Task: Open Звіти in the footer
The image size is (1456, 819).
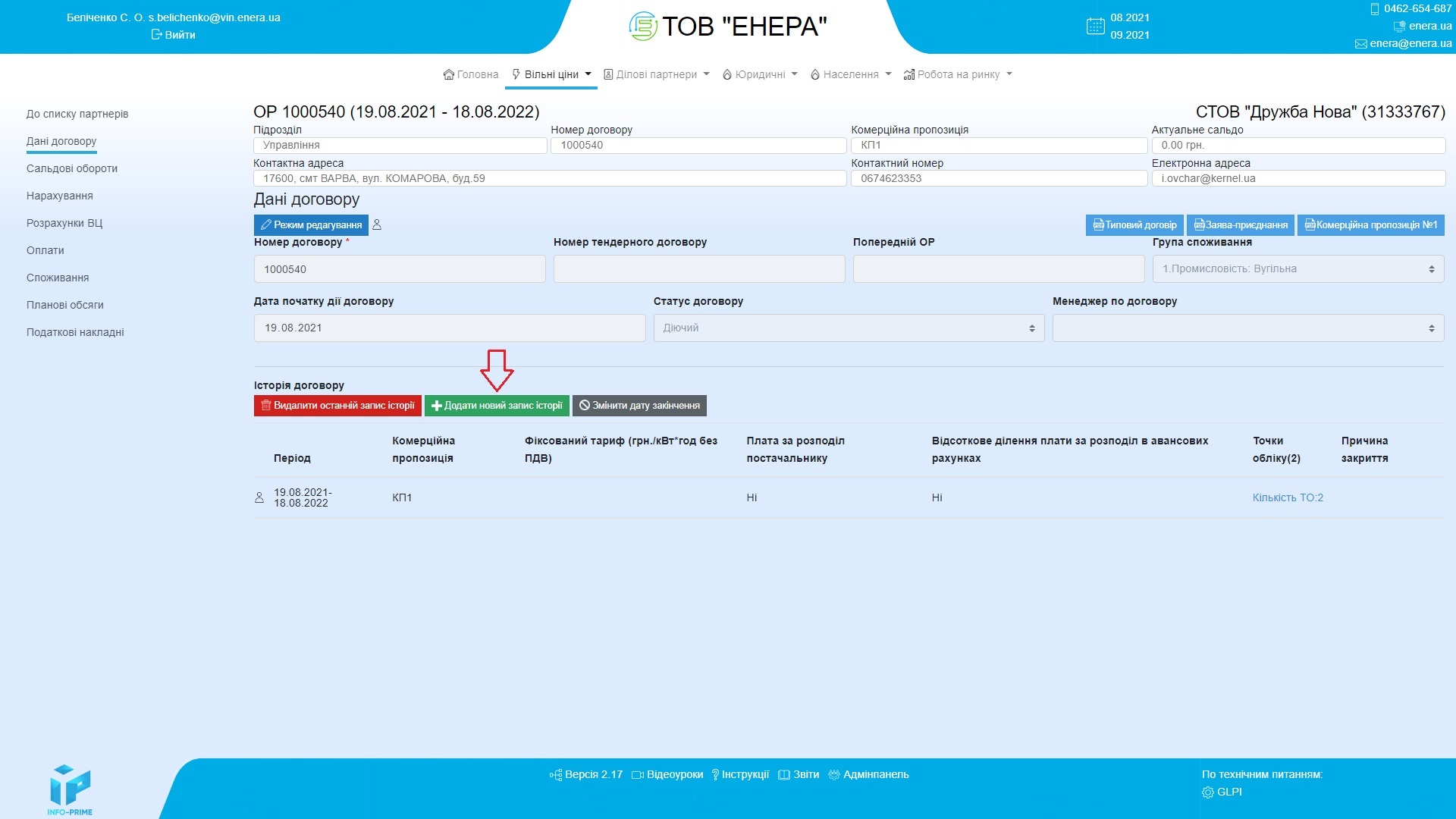Action: coord(799,774)
